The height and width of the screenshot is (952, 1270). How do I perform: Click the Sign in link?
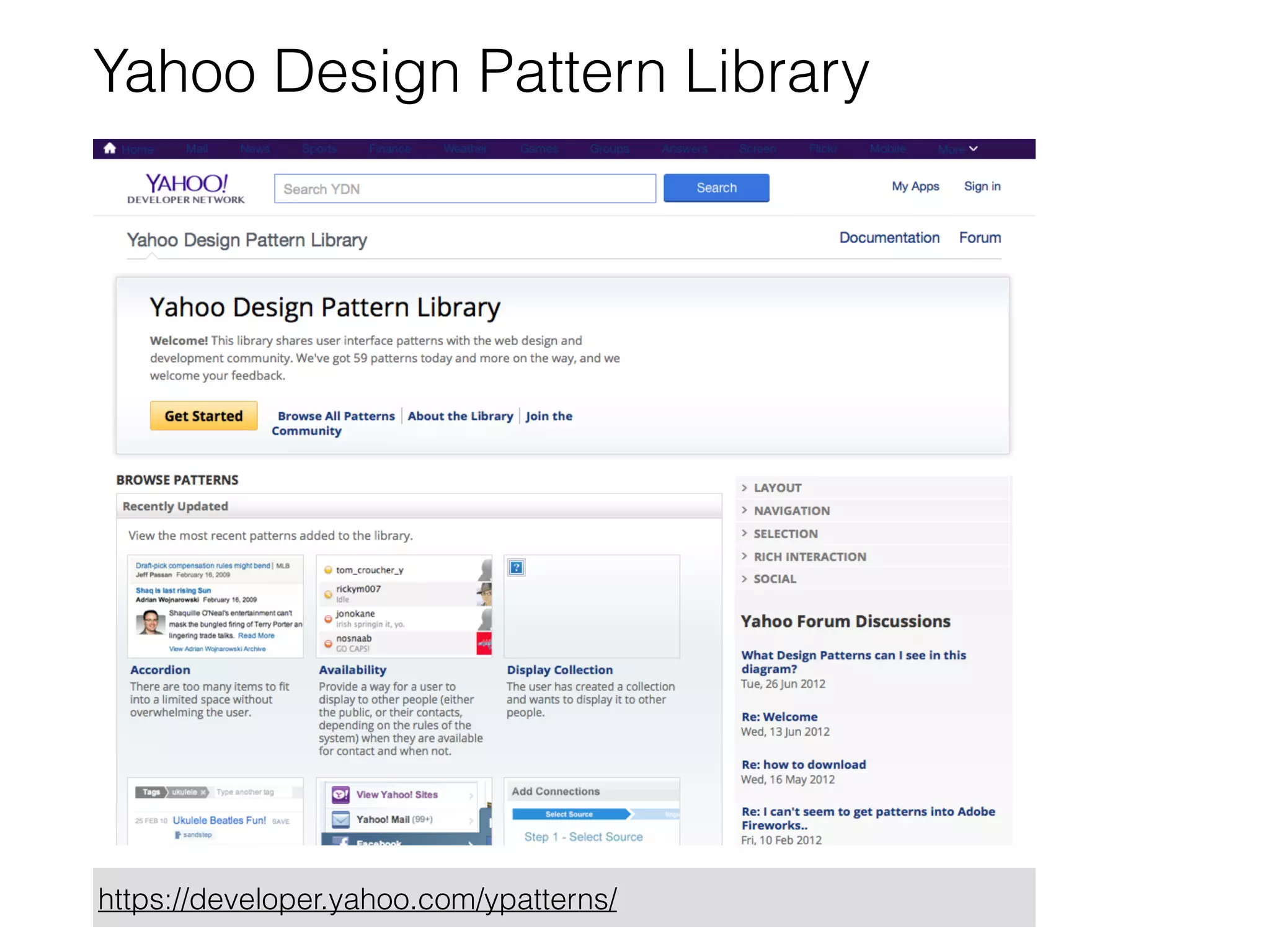click(982, 187)
